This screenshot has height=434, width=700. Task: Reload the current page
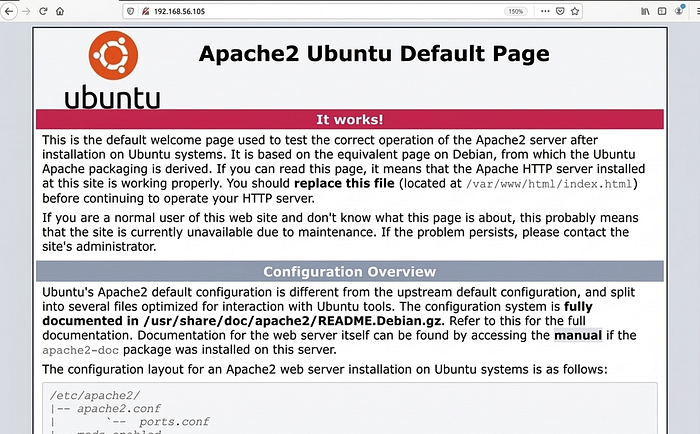click(43, 11)
